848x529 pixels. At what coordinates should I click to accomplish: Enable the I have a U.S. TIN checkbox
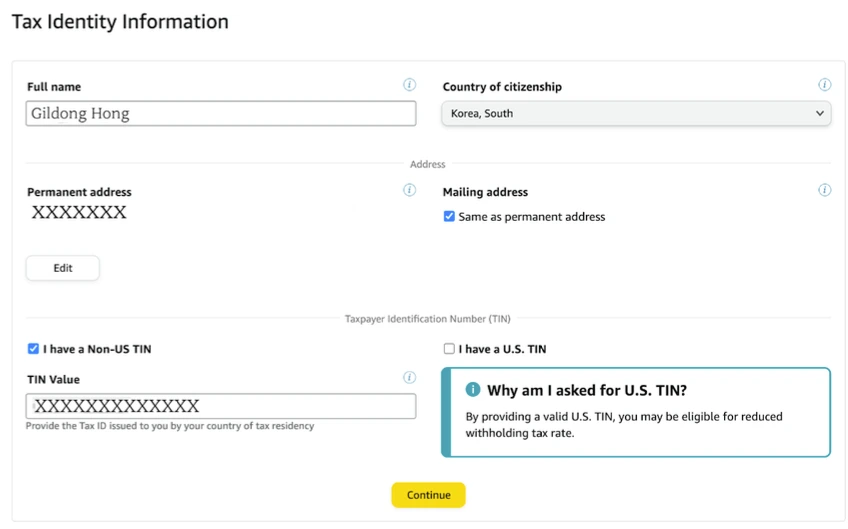click(x=449, y=349)
